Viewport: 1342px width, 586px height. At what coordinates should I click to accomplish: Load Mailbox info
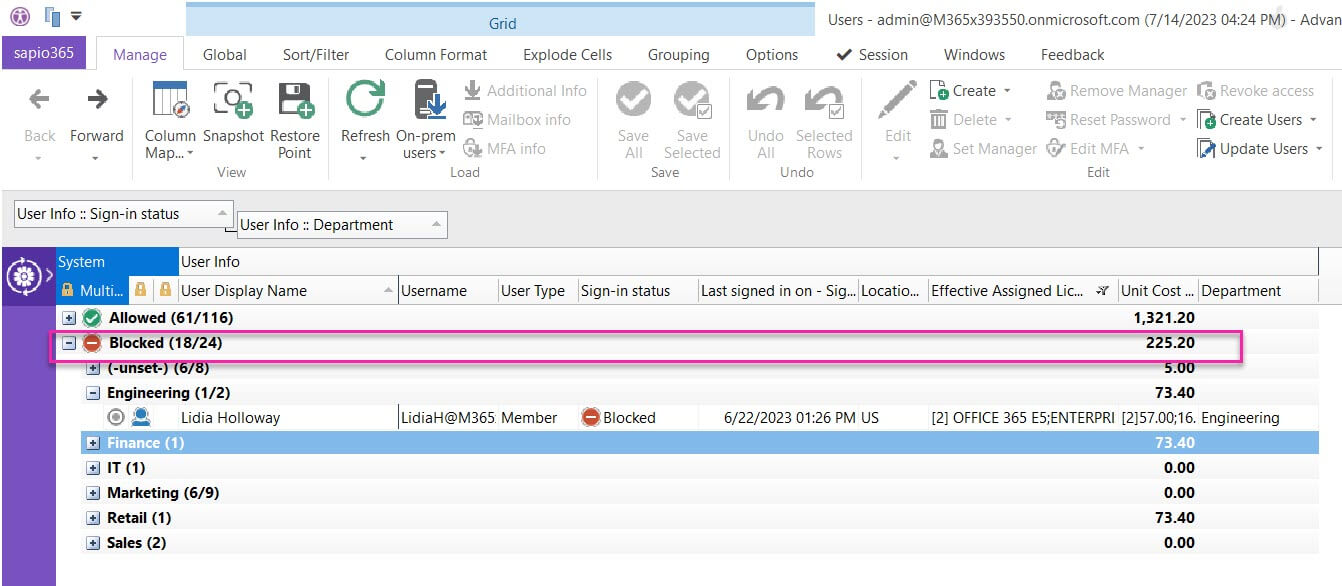[x=517, y=120]
